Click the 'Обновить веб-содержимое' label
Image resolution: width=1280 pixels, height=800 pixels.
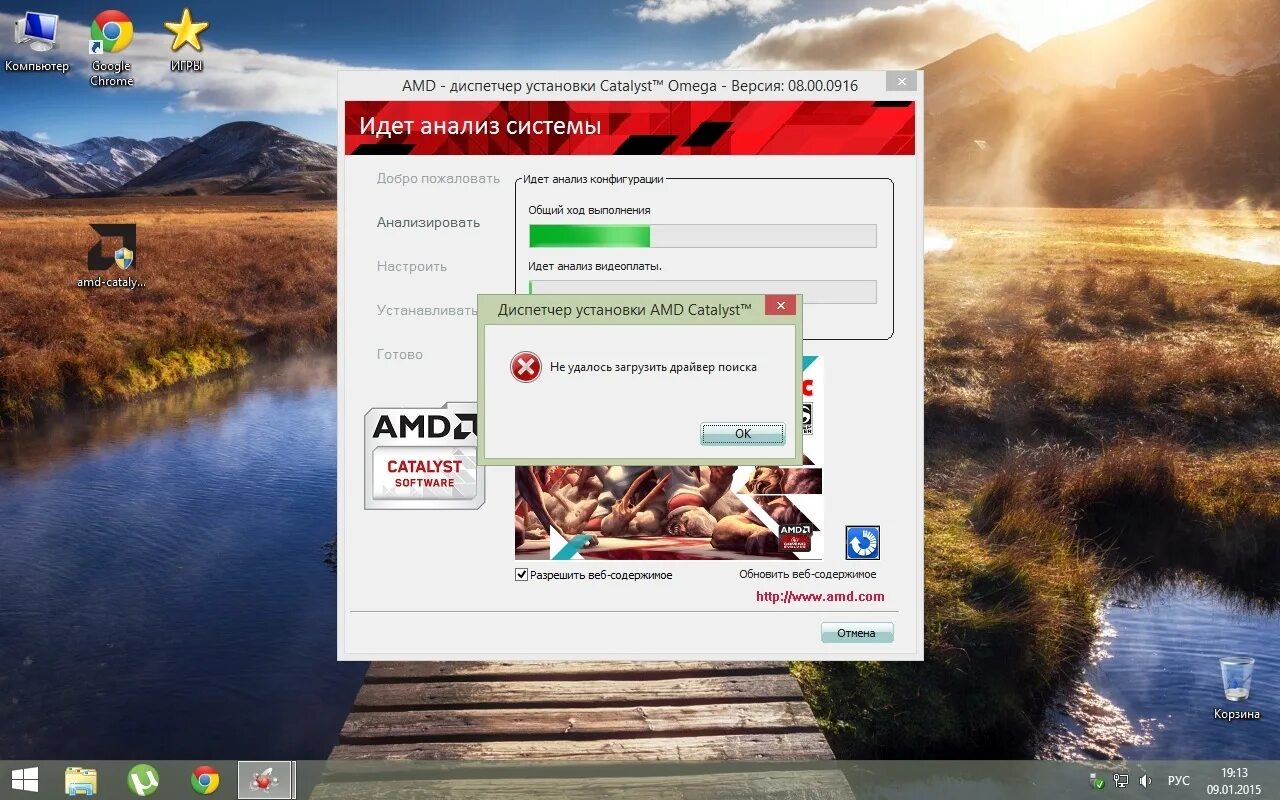pos(808,574)
